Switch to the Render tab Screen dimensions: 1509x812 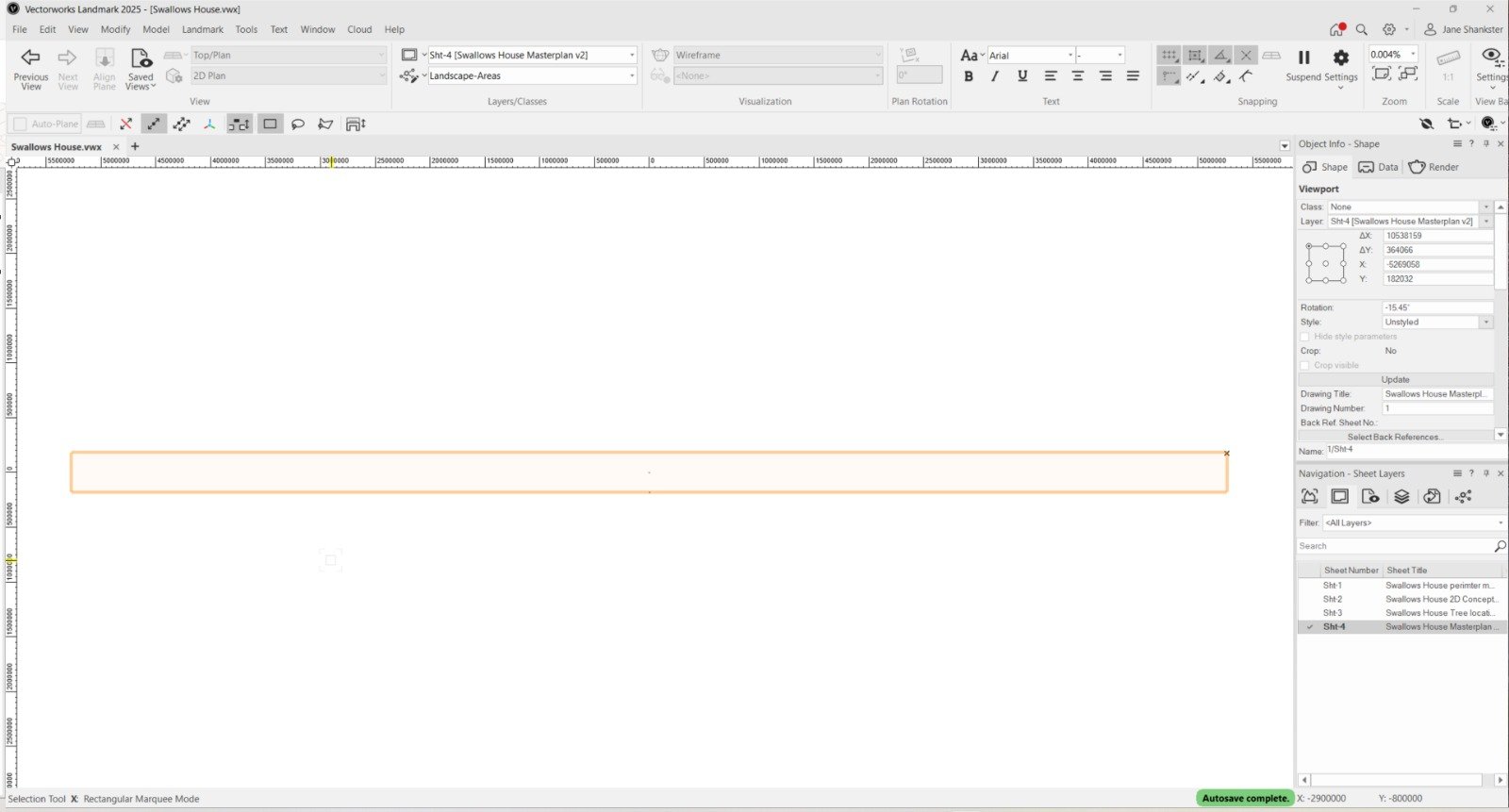[1434, 167]
